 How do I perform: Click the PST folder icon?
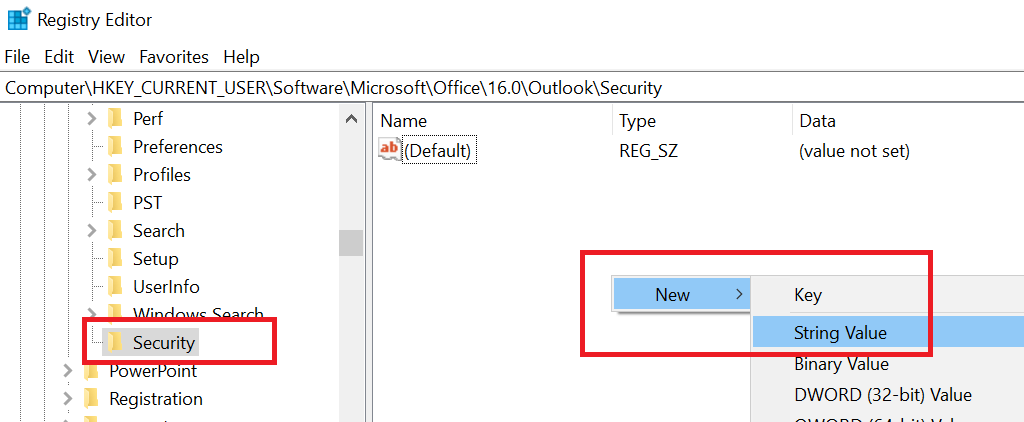pyautogui.click(x=116, y=203)
